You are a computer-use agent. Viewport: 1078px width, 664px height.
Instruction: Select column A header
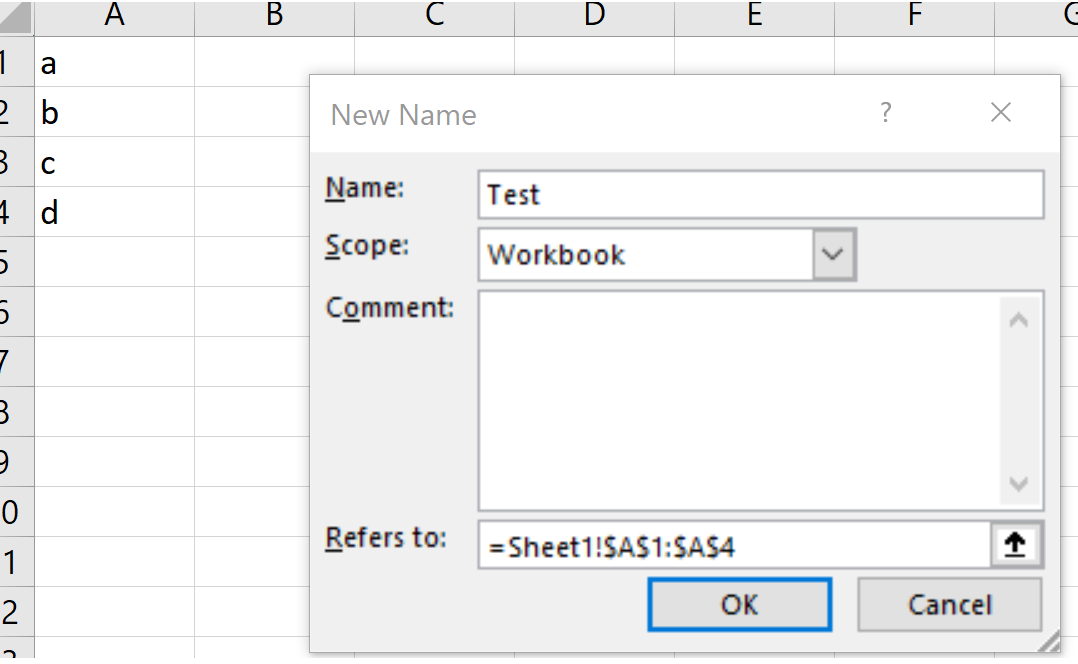coord(115,15)
